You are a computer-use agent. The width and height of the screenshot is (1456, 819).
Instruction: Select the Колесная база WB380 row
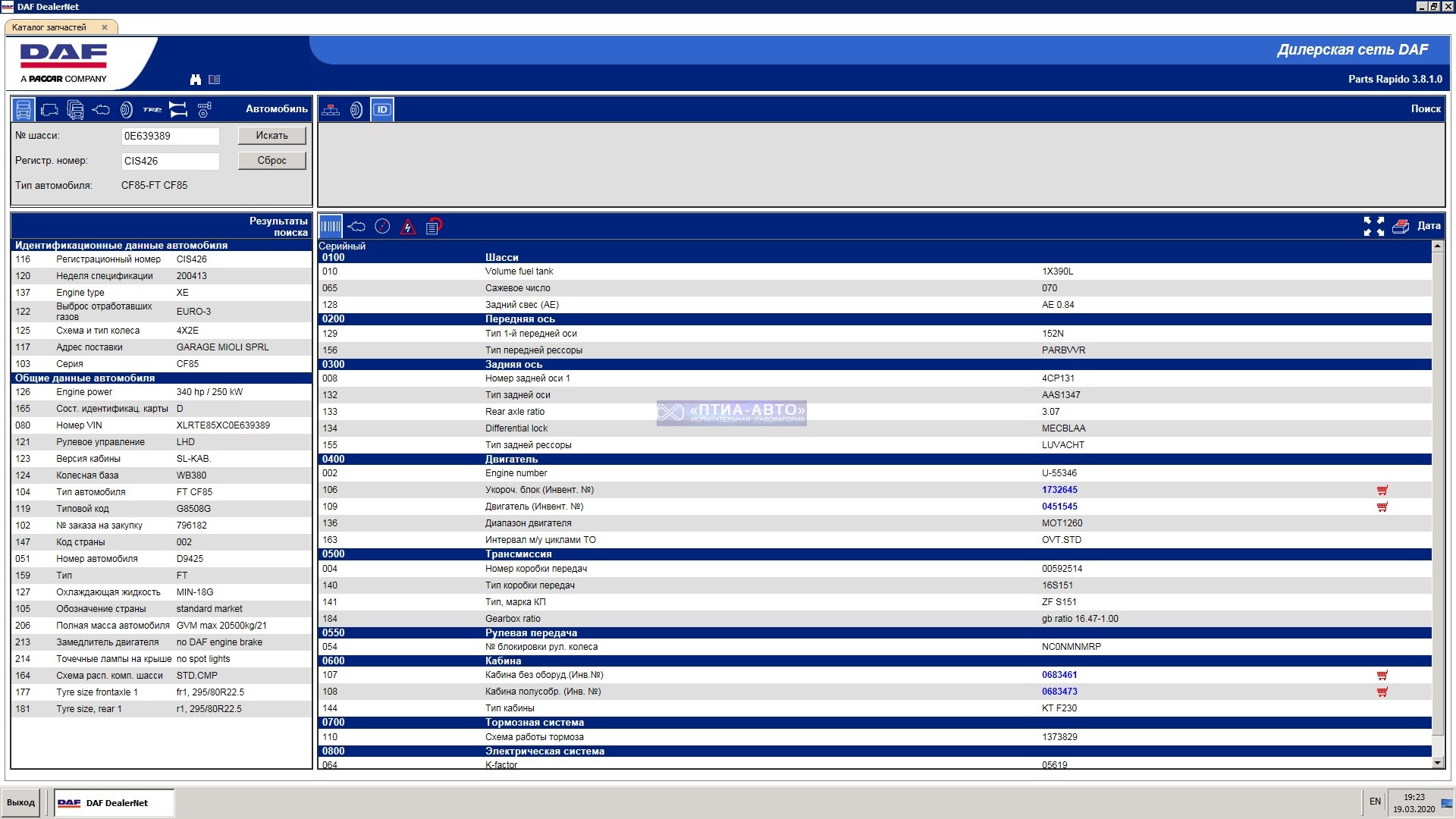pos(162,475)
